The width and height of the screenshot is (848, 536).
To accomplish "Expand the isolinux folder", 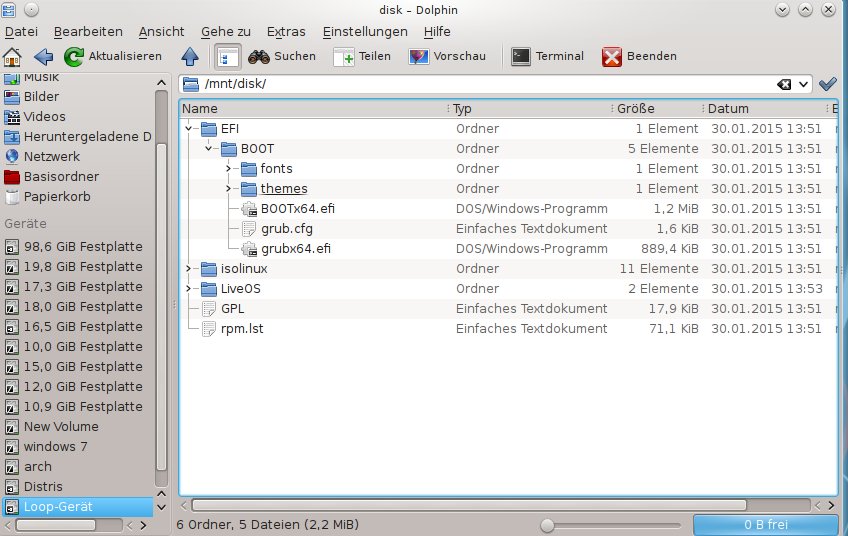I will (189, 269).
